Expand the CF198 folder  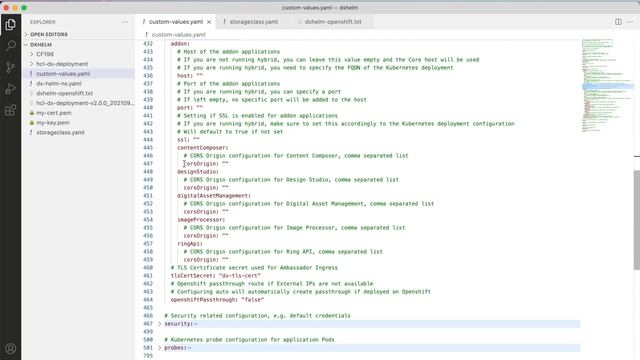[45, 54]
